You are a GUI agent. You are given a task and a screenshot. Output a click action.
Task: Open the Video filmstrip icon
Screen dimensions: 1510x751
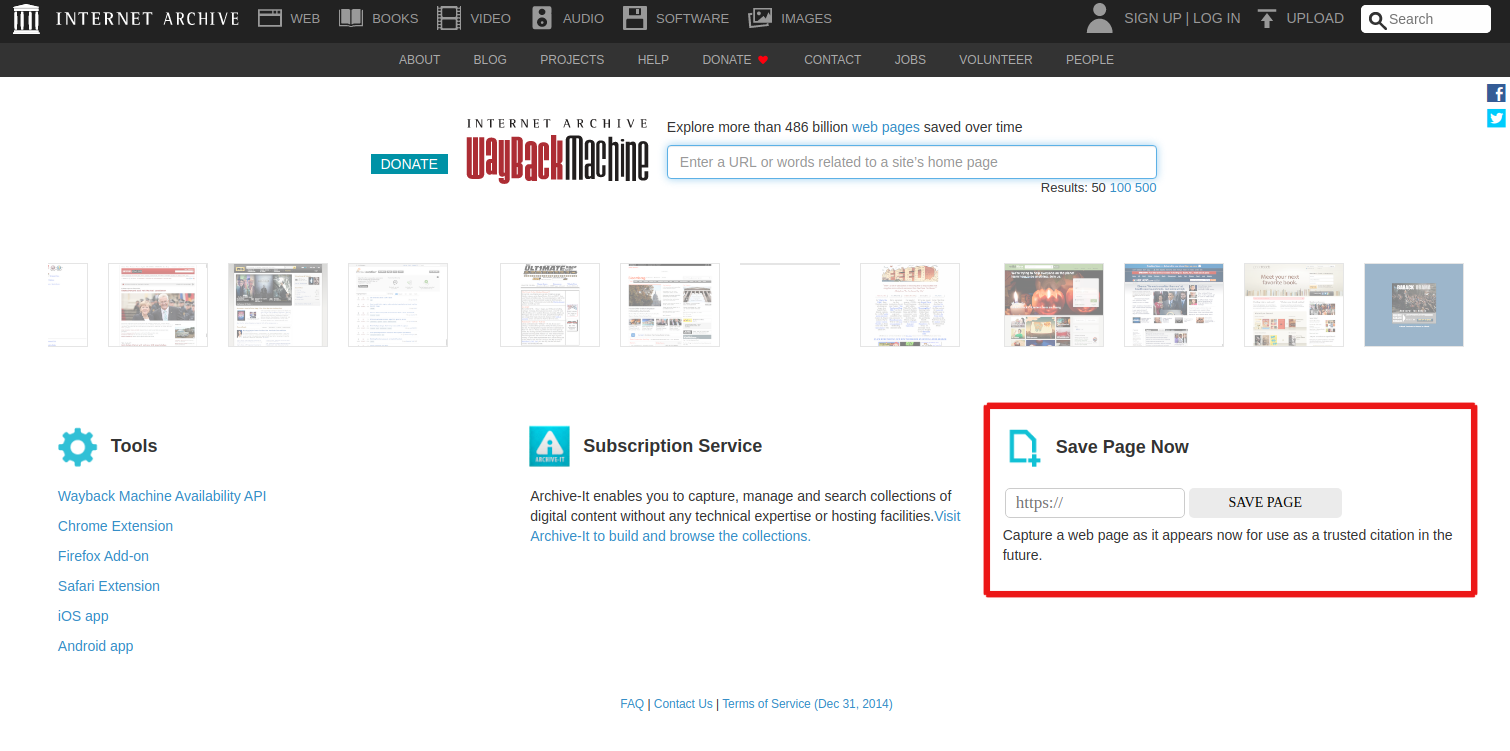[449, 18]
